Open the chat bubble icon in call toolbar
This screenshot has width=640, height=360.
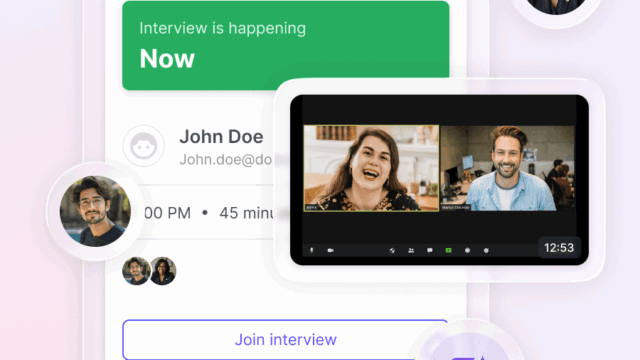point(430,250)
